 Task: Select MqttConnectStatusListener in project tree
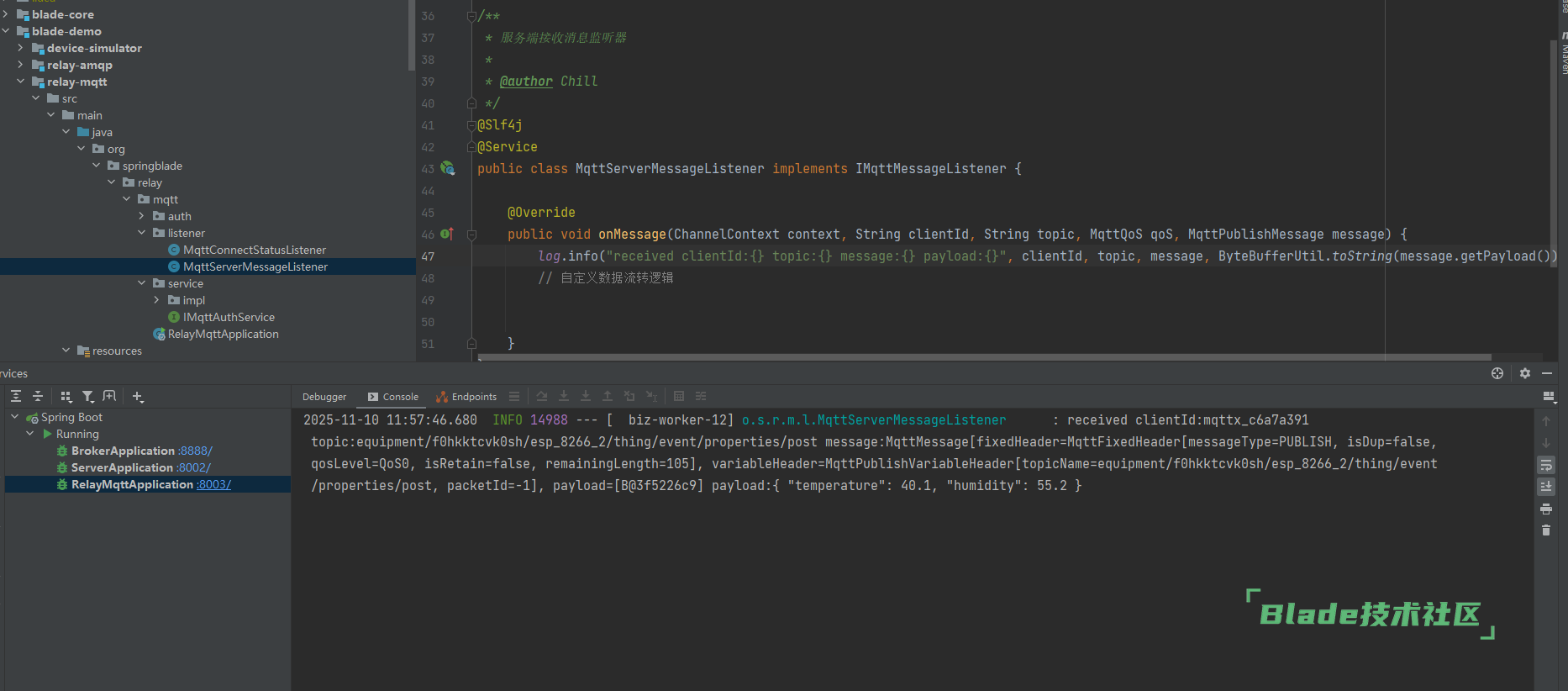coord(254,250)
